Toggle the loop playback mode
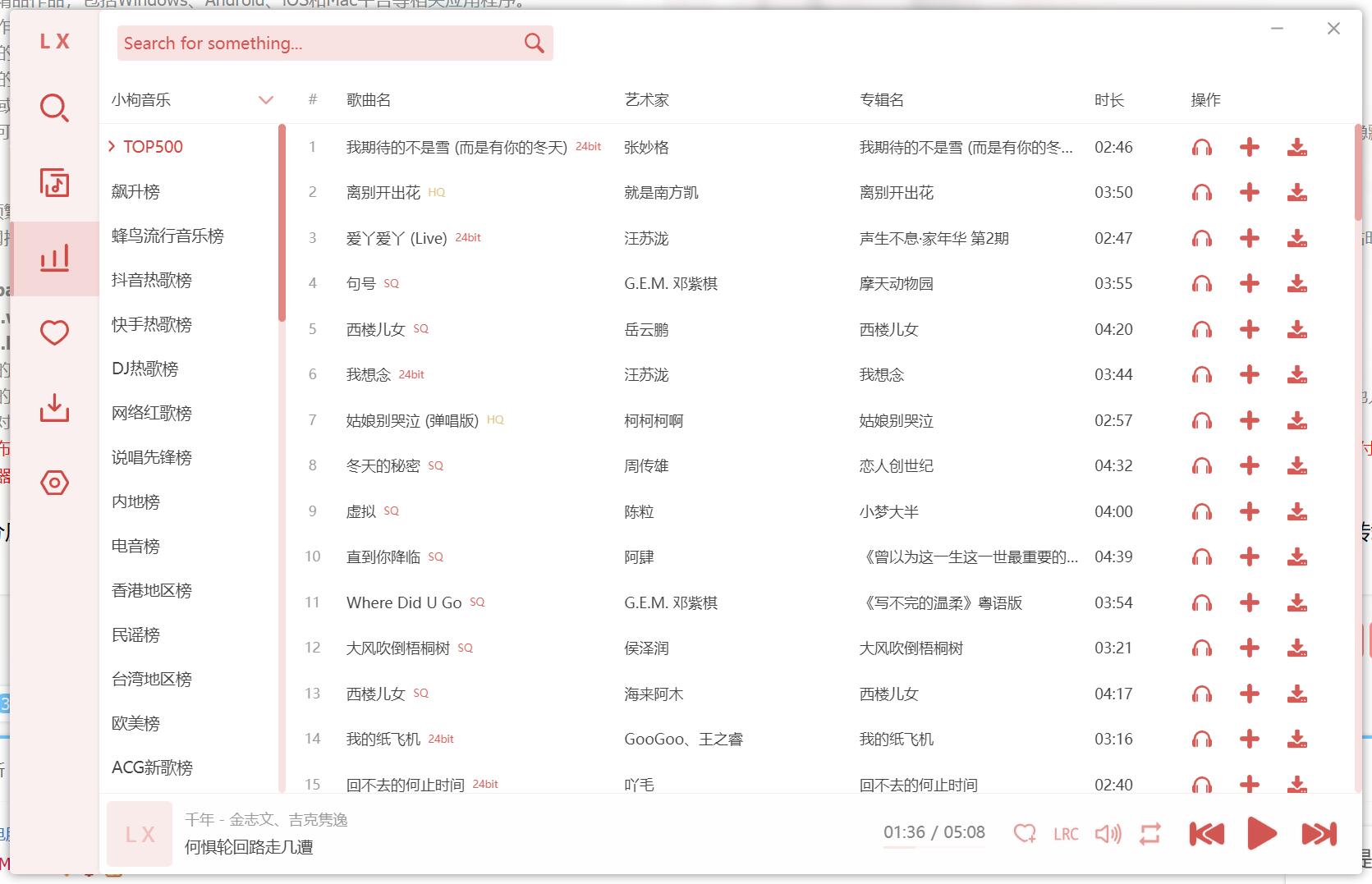 (x=1149, y=834)
